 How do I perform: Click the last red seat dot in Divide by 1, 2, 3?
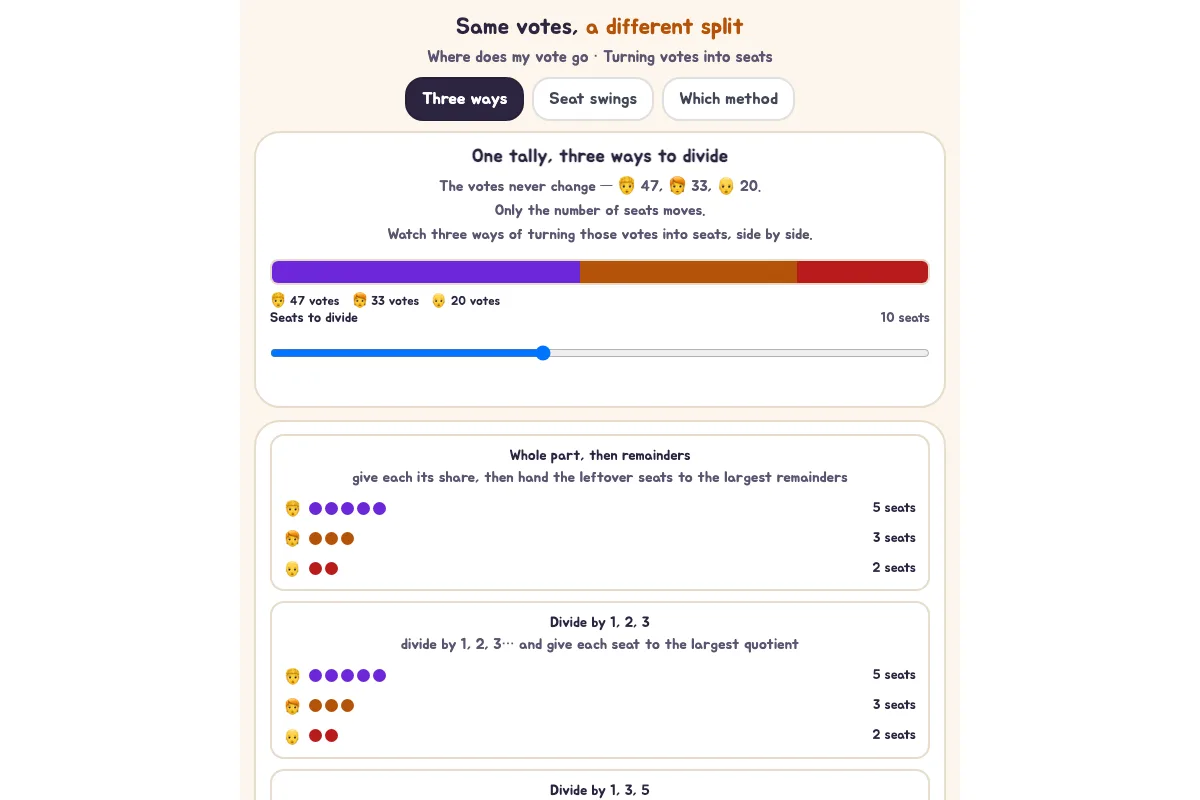[x=331, y=735]
